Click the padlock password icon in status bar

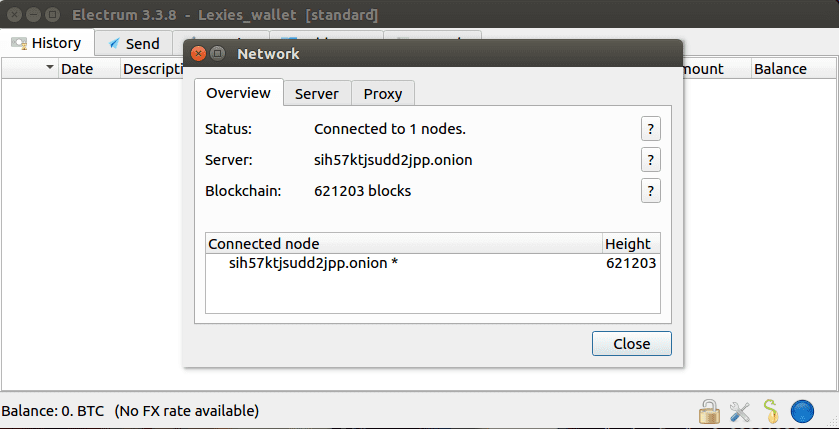pos(709,410)
